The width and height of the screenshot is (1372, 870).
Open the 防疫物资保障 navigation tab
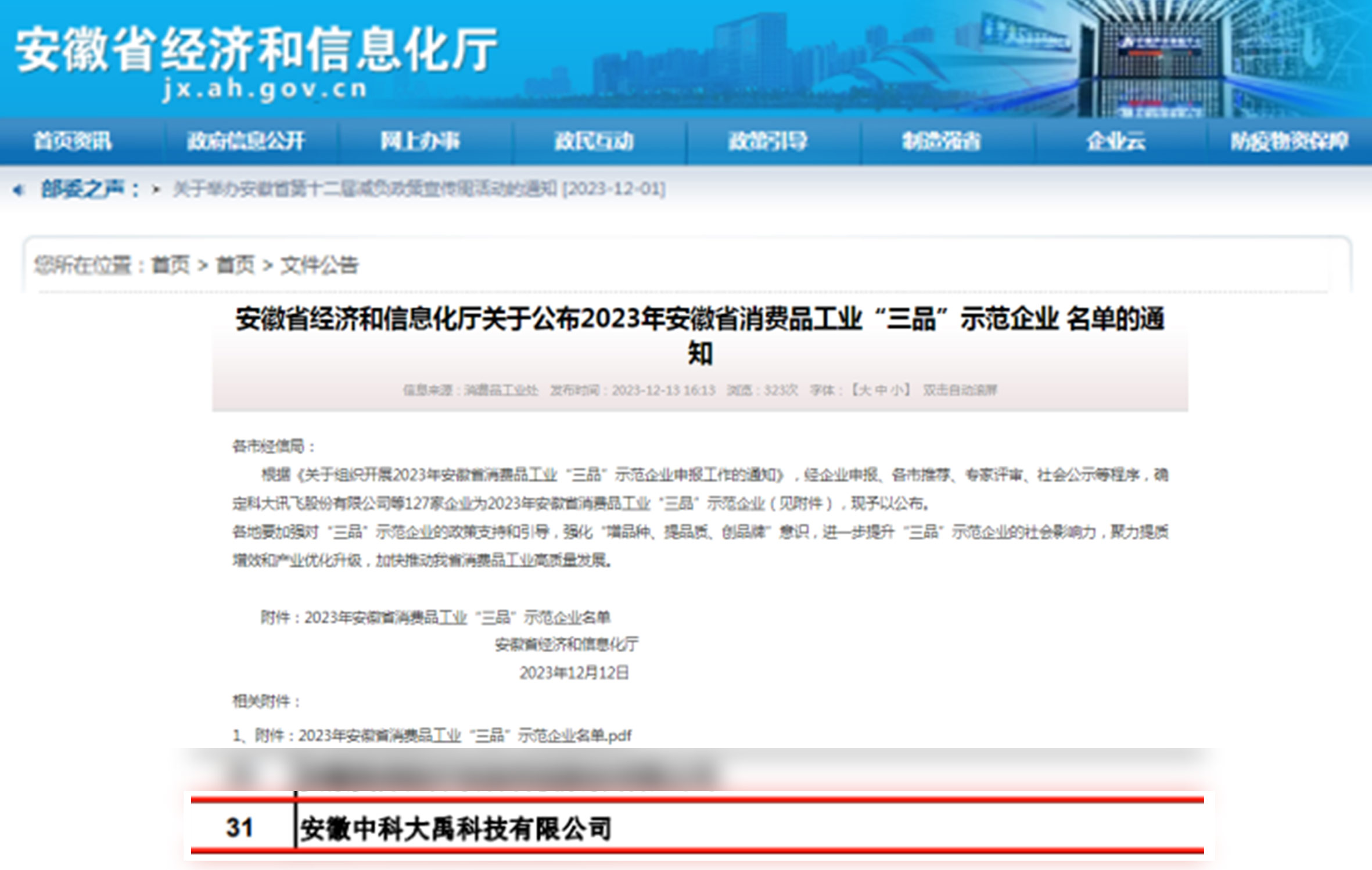point(1290,141)
